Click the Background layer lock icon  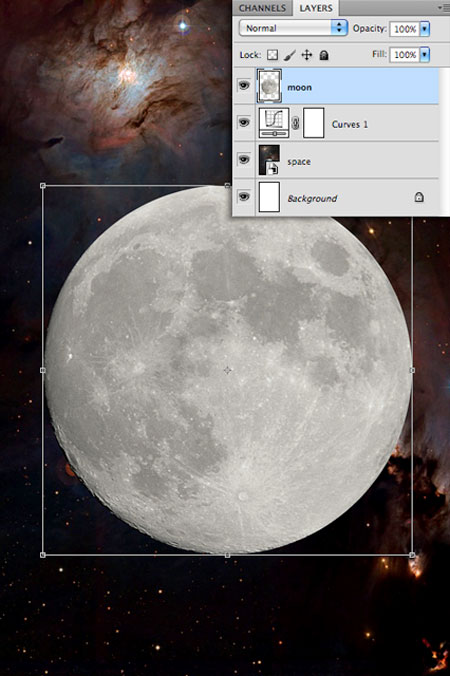coord(419,197)
